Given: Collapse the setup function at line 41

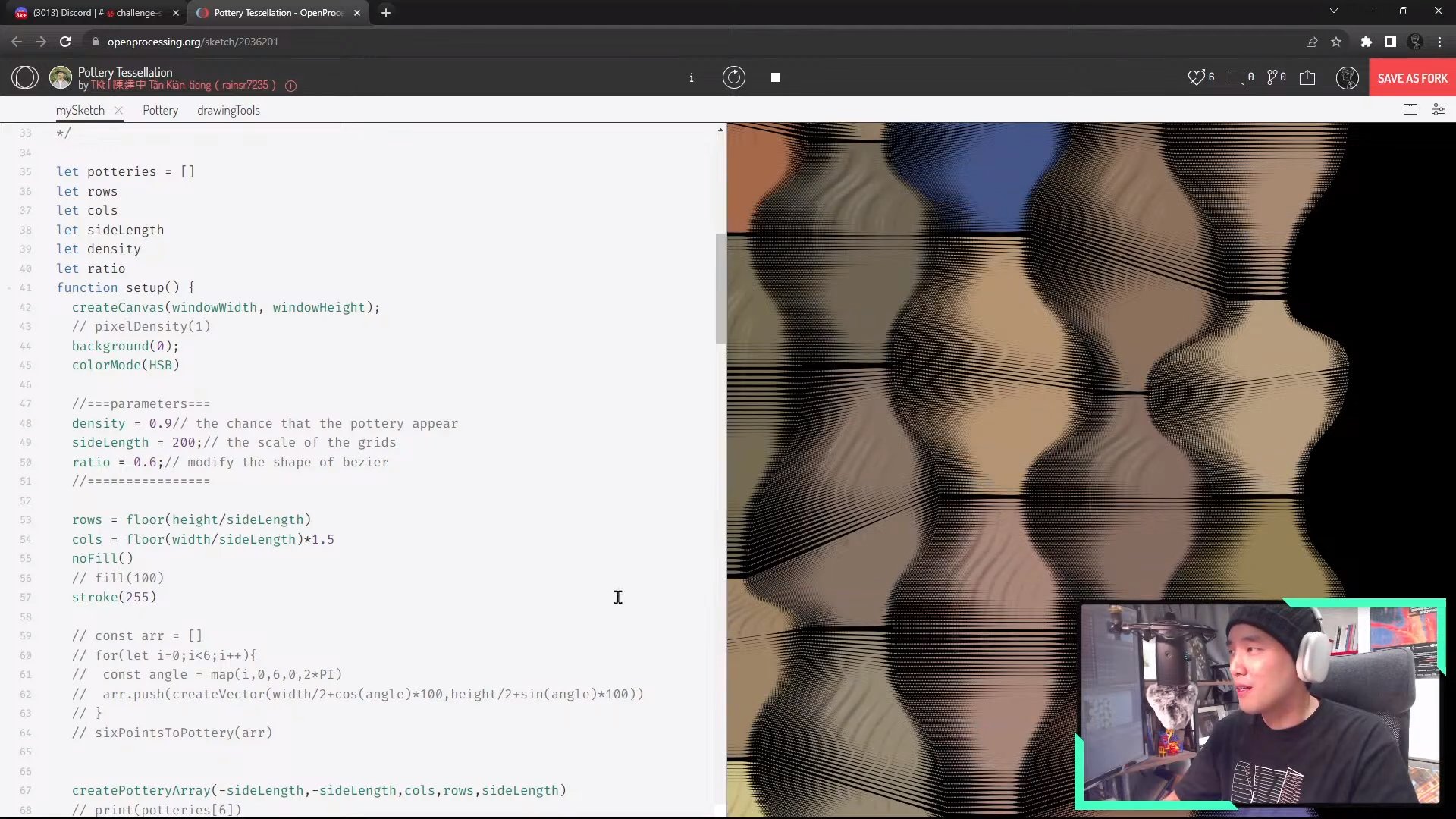Looking at the screenshot, I should [9, 288].
